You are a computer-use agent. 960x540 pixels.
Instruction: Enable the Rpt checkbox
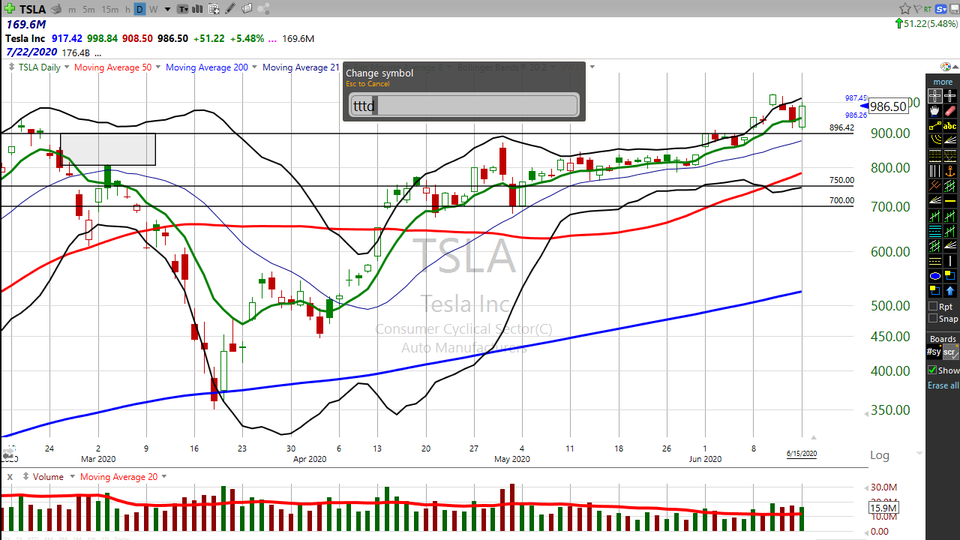pyautogui.click(x=934, y=306)
